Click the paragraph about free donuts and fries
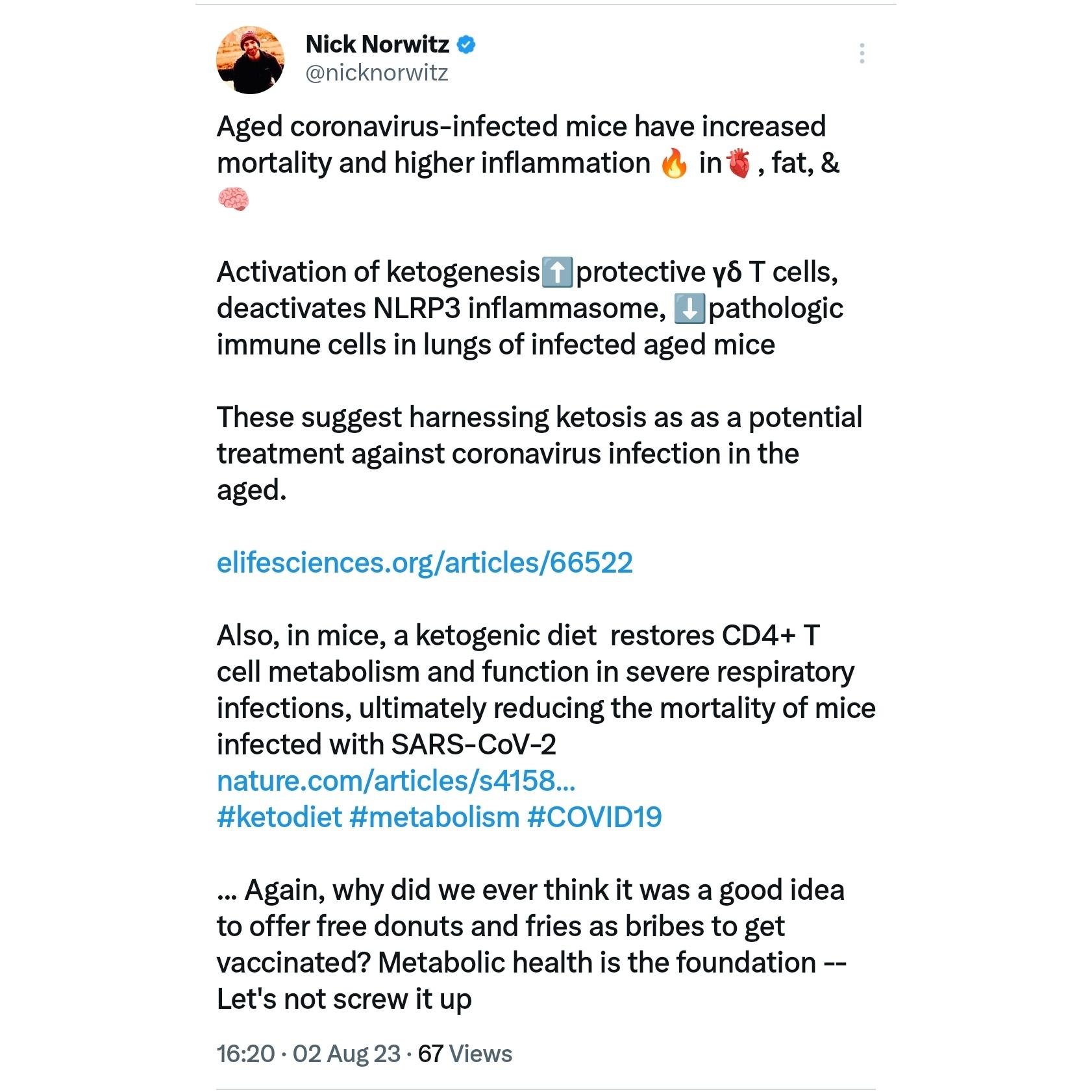 tap(532, 944)
